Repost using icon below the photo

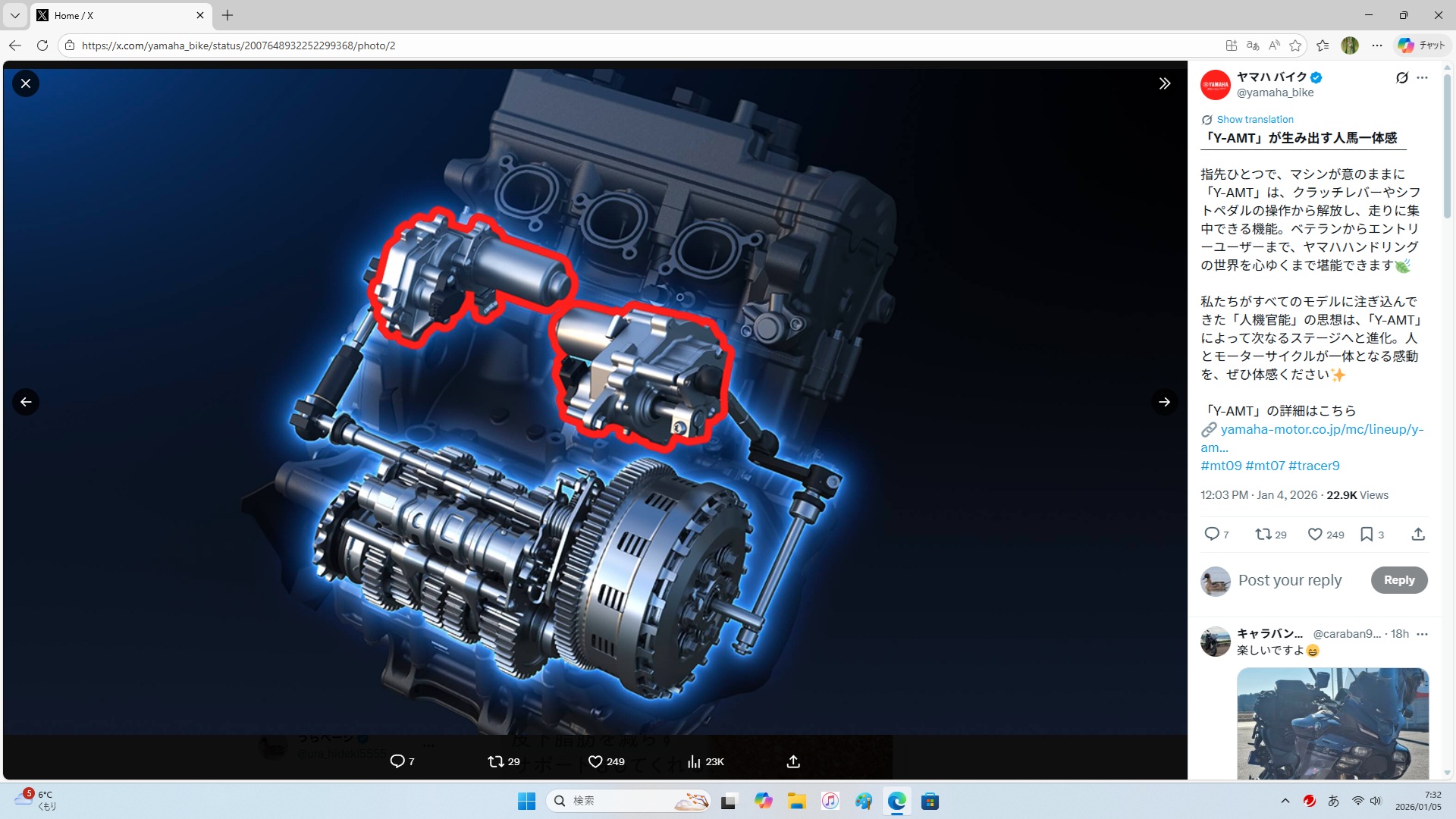[x=496, y=761]
